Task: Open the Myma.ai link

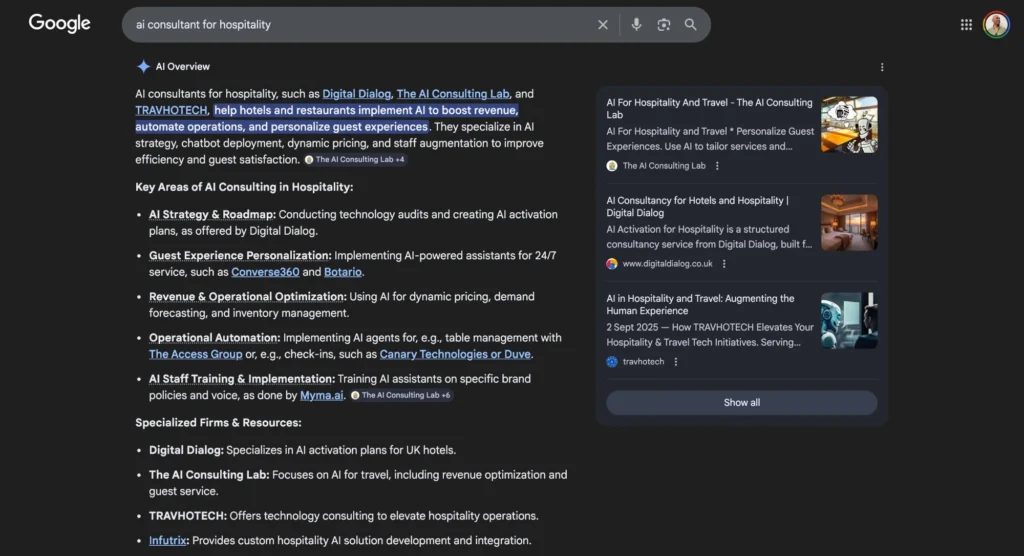Action: 321,395
